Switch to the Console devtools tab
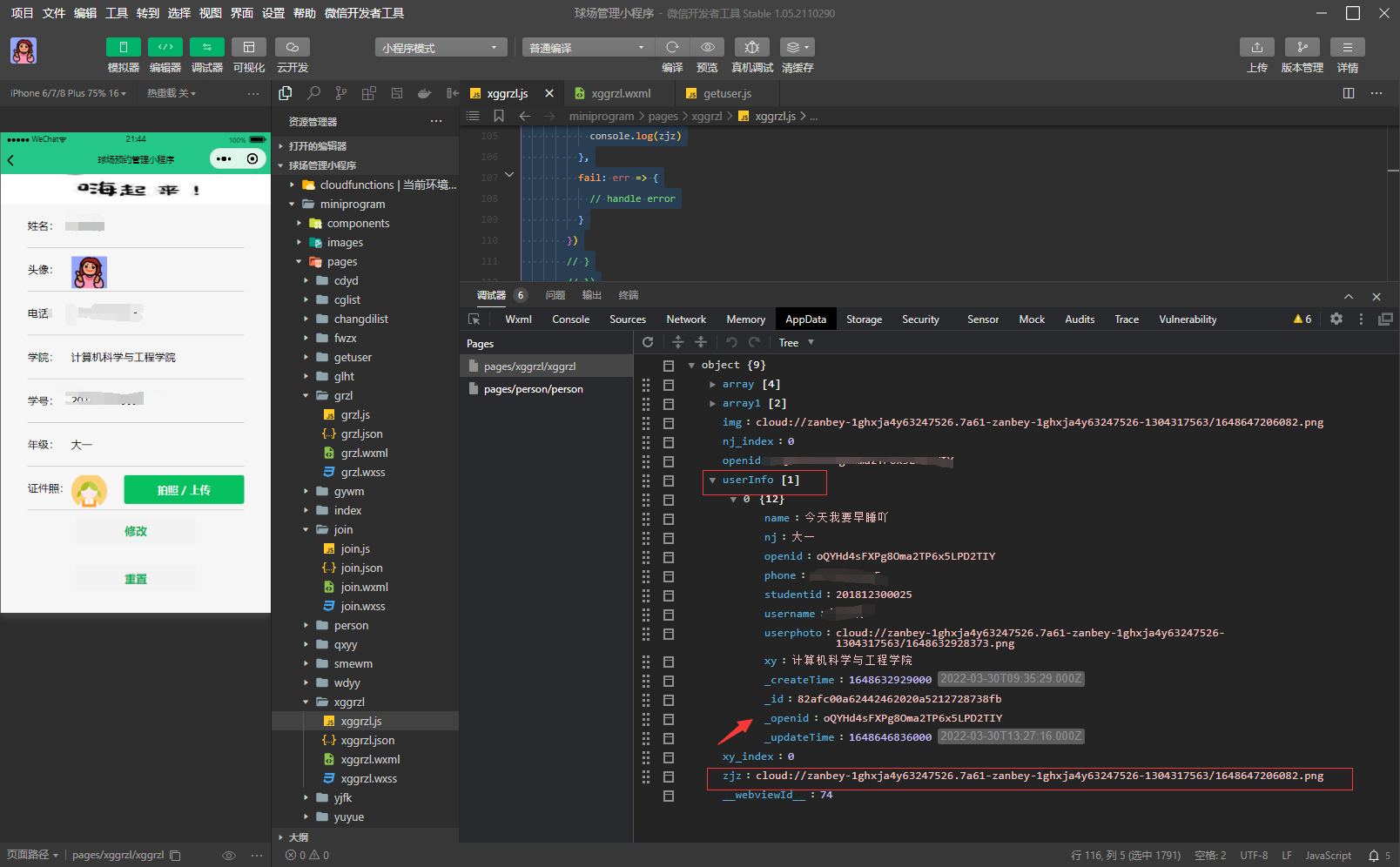The width and height of the screenshot is (1400, 867). click(x=571, y=319)
